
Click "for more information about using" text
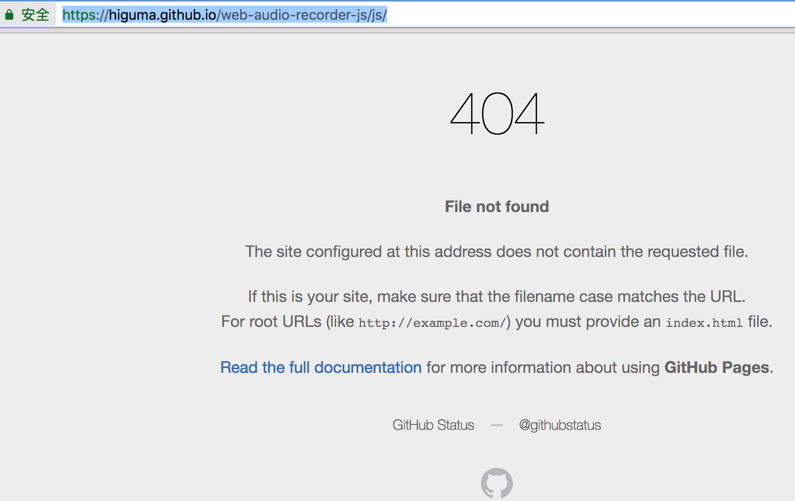[542, 368]
